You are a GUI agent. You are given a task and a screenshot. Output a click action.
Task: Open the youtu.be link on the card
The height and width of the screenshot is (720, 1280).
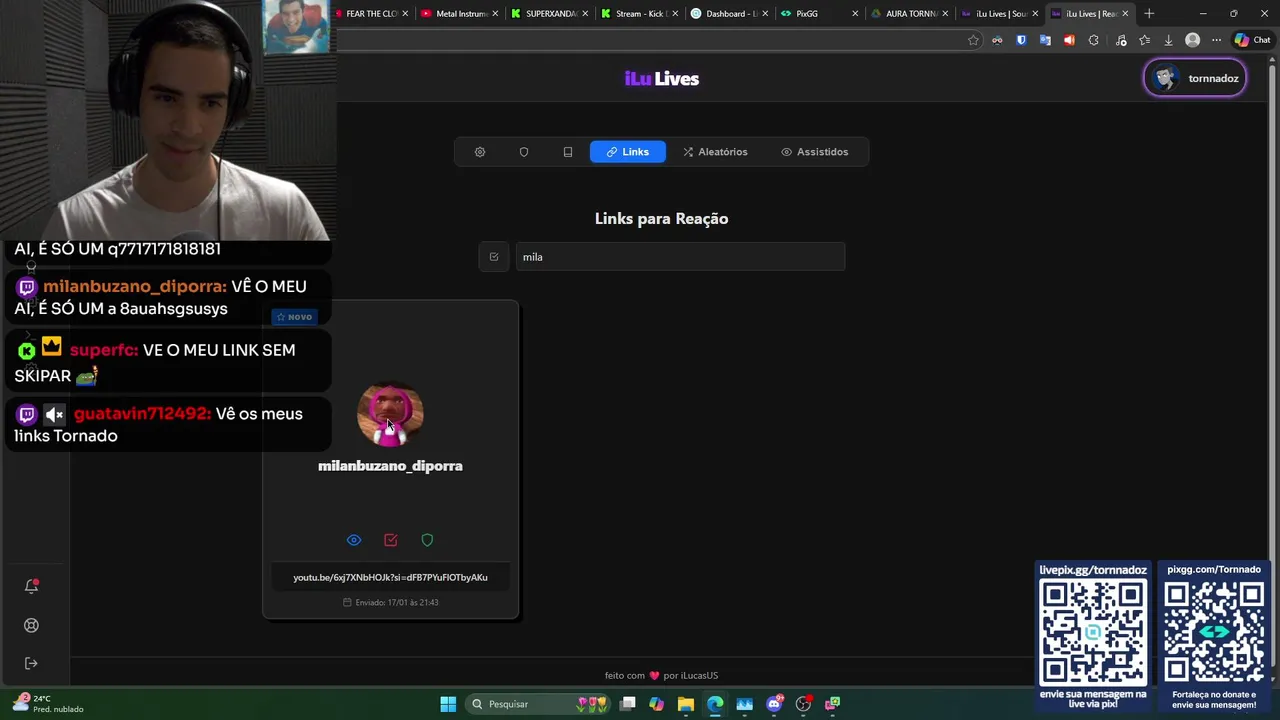[390, 577]
